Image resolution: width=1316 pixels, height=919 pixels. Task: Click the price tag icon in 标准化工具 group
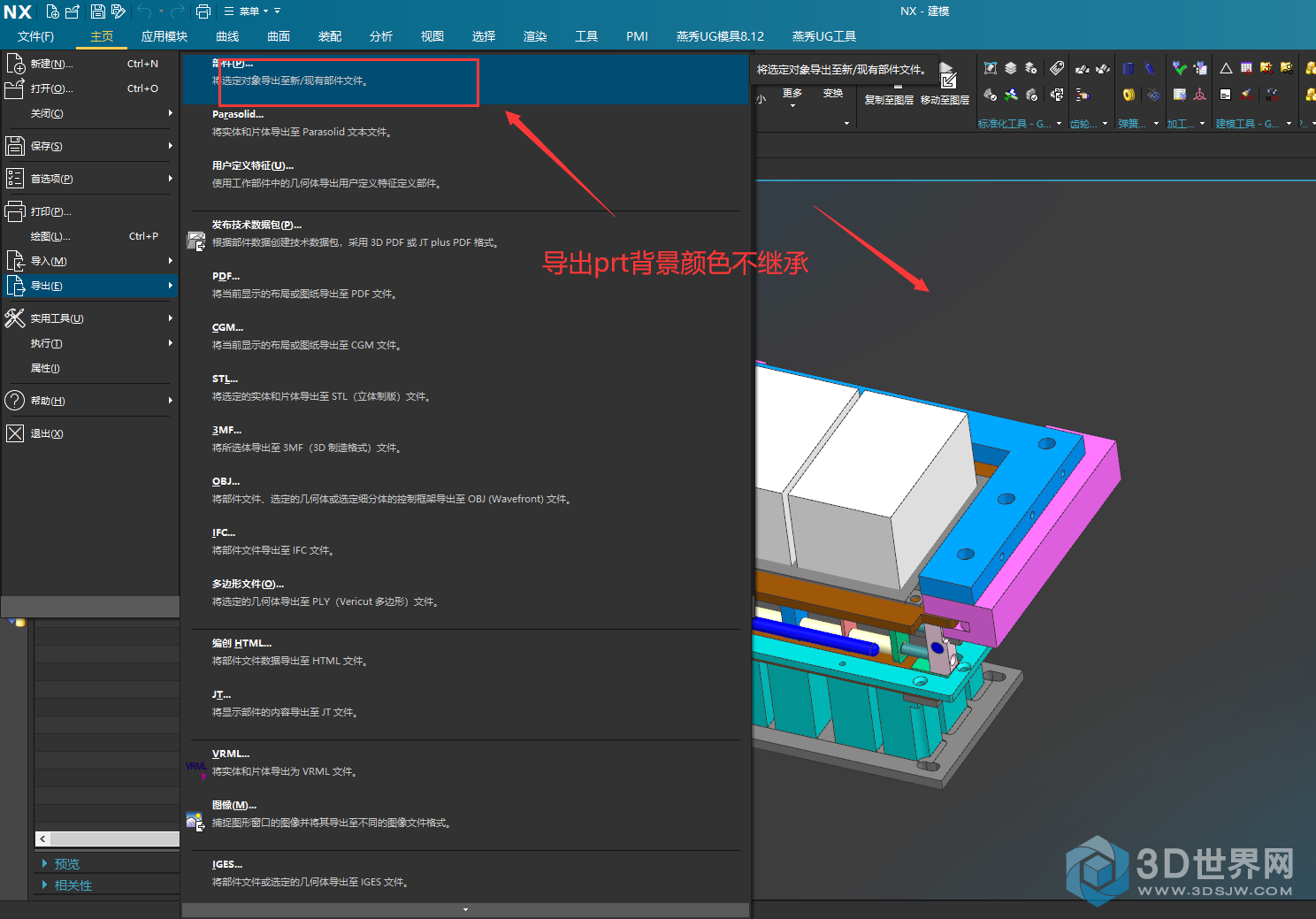(x=1057, y=68)
